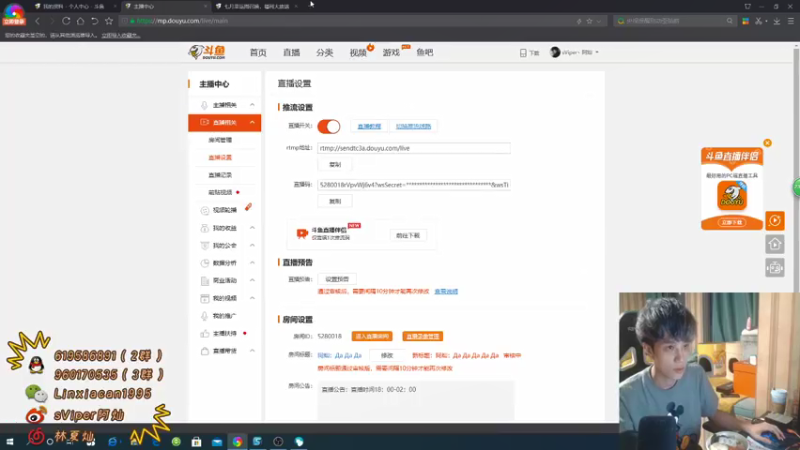Open the first blue link beside live switch
Screen dimensions: 800x450
tap(369, 126)
